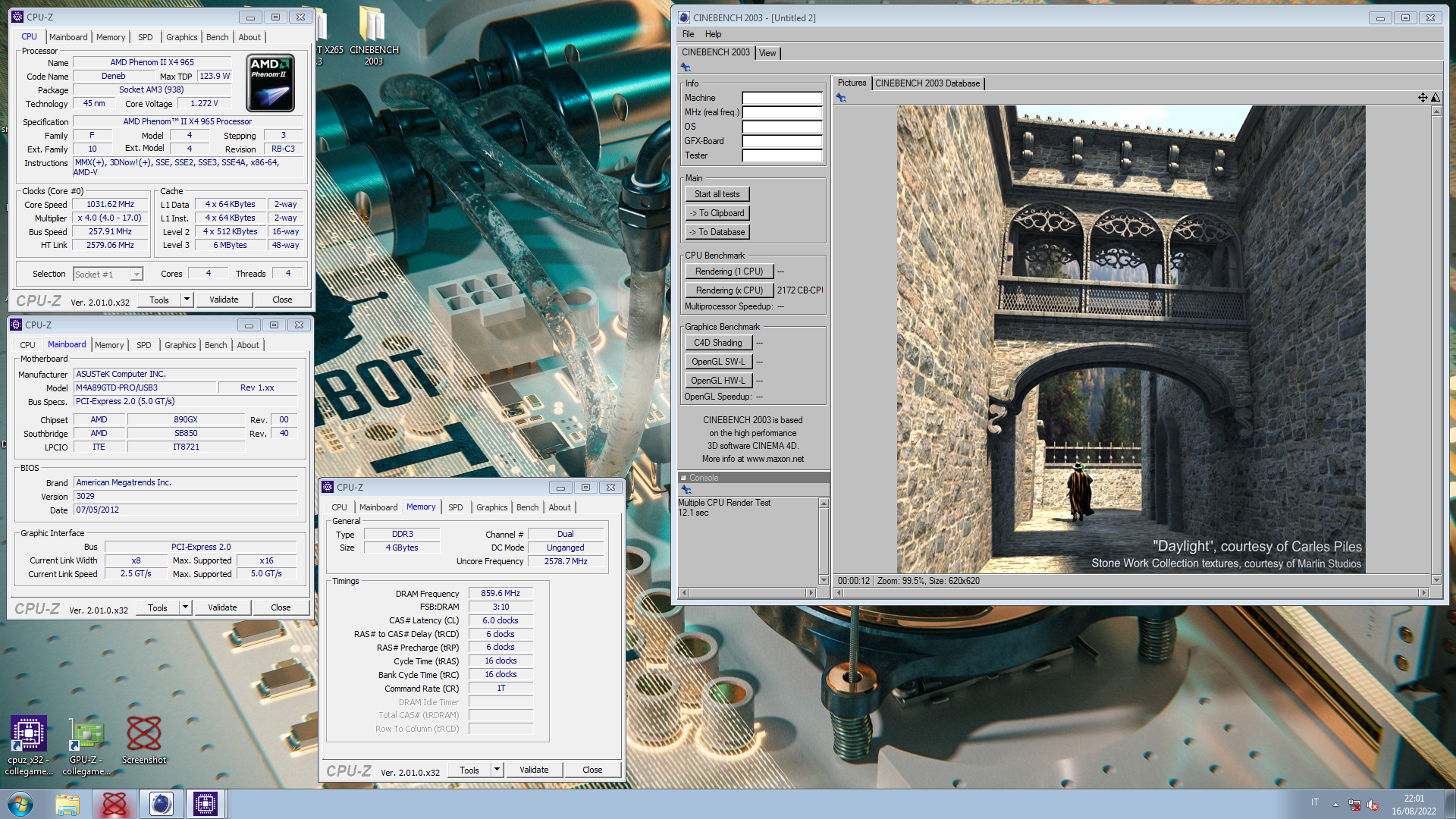Run Rendering (1 CPU) benchmark
The width and height of the screenshot is (1456, 819).
coord(729,271)
